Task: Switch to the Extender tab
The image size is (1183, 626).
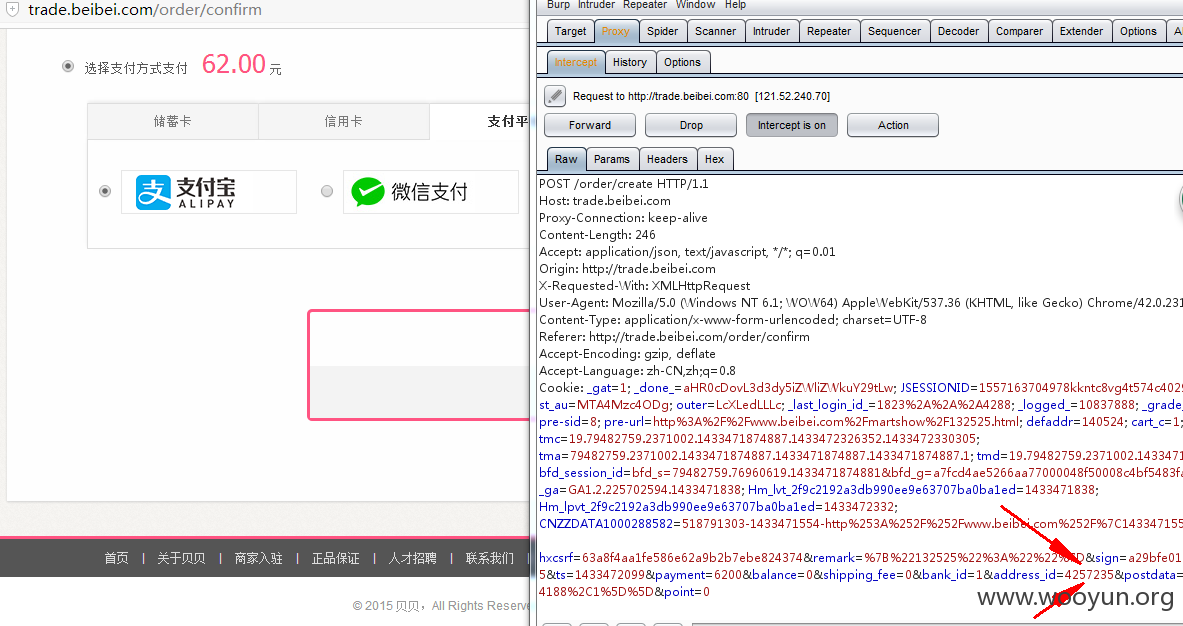Action: pyautogui.click(x=1081, y=31)
